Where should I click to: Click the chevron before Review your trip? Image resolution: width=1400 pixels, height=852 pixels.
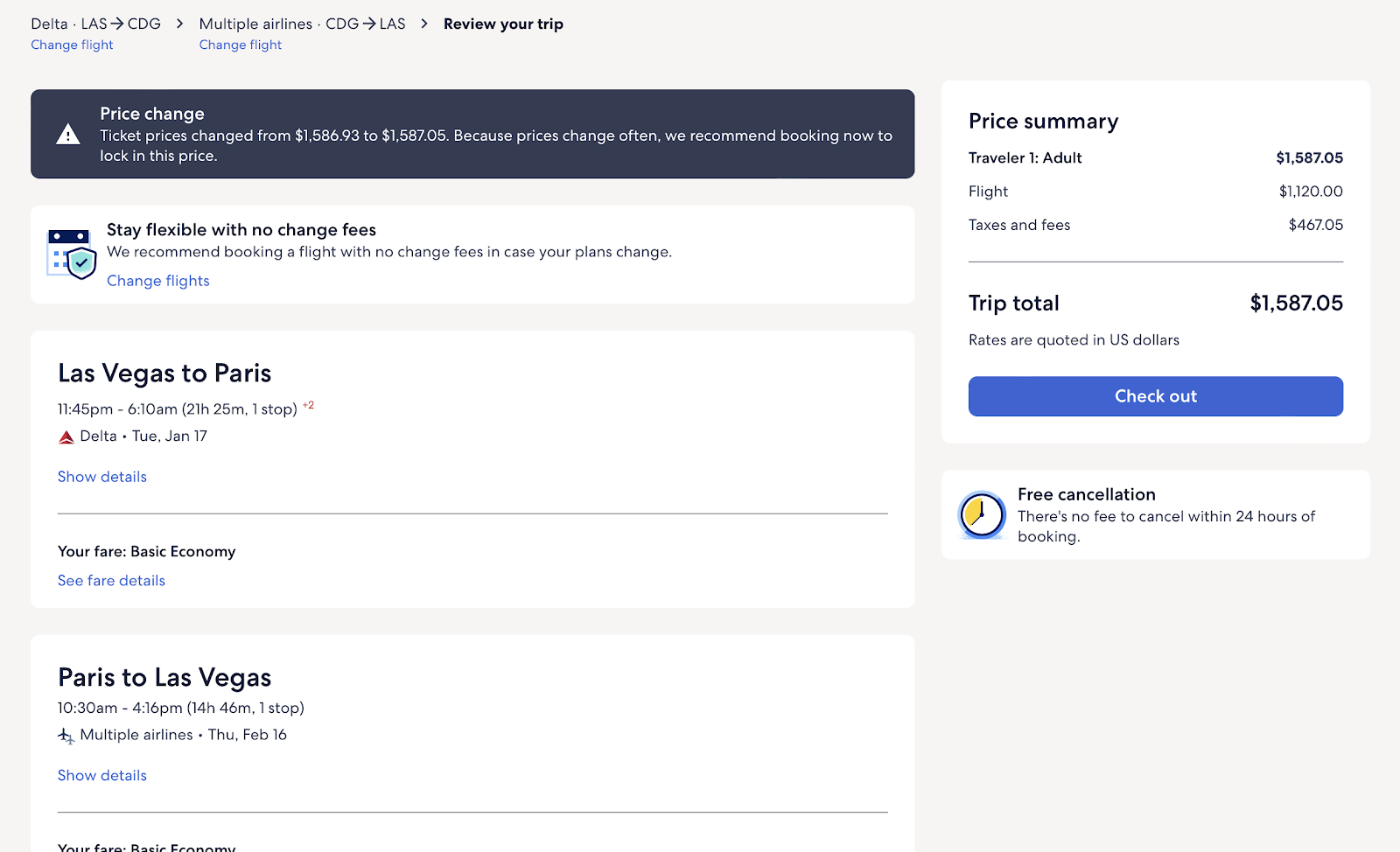[424, 24]
